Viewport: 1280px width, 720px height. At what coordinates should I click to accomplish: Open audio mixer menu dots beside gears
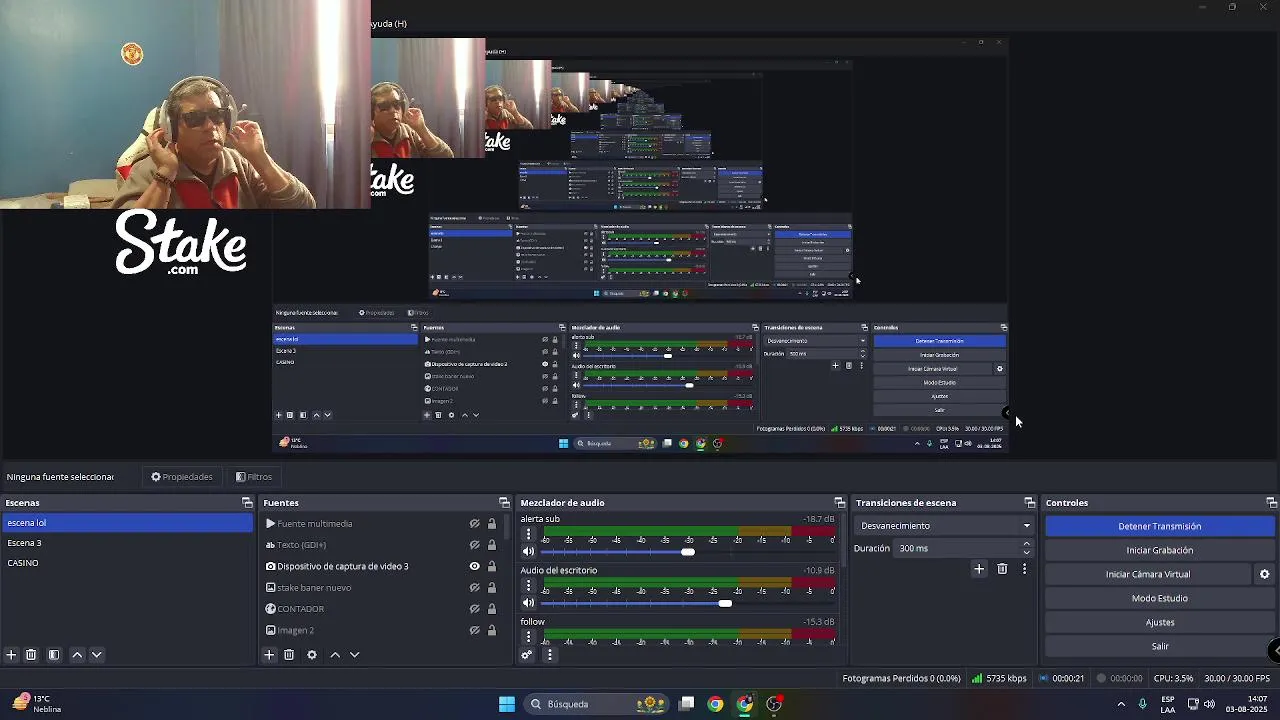[549, 655]
